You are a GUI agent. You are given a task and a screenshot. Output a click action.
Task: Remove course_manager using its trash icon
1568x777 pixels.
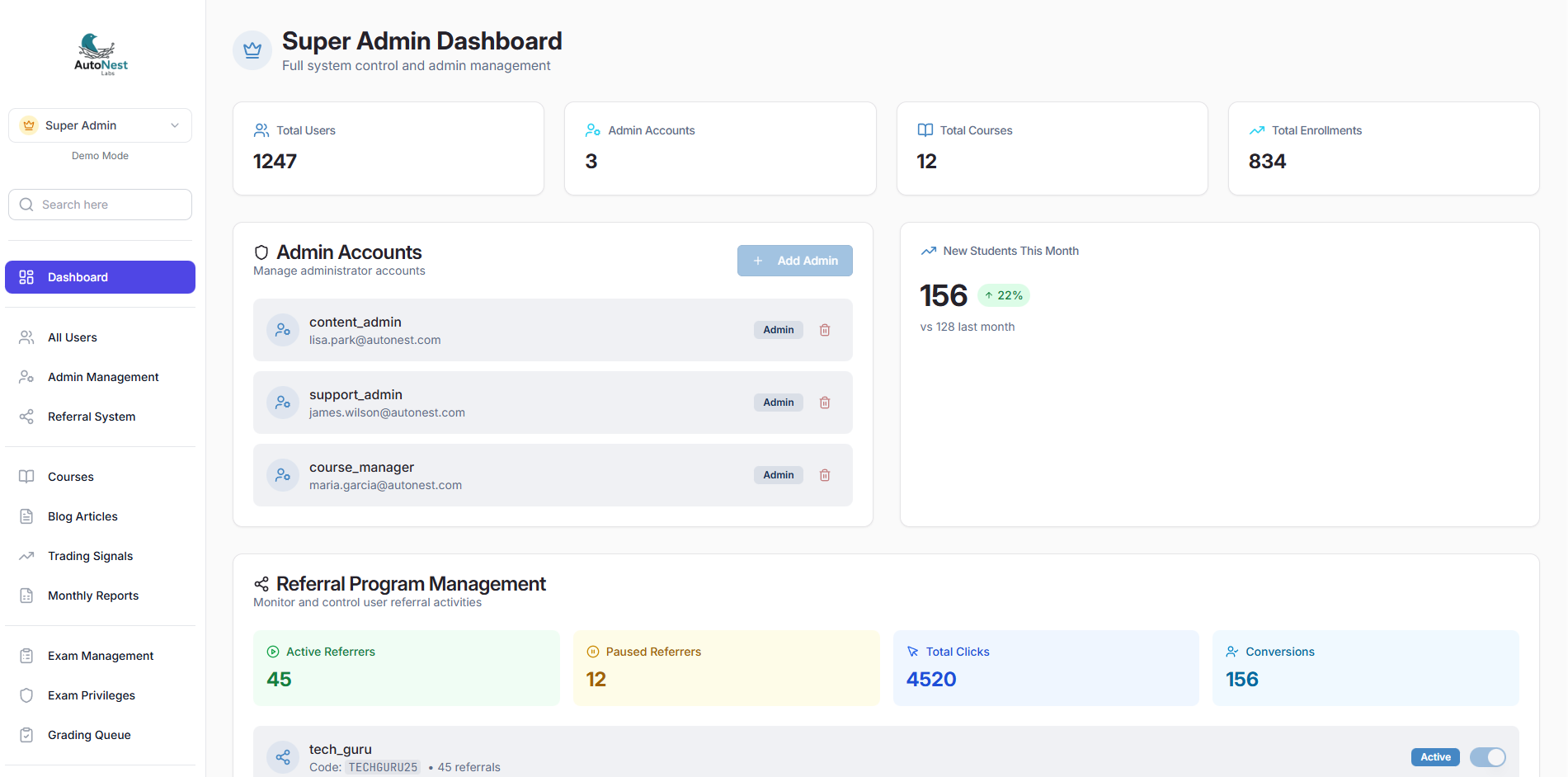pyautogui.click(x=825, y=475)
